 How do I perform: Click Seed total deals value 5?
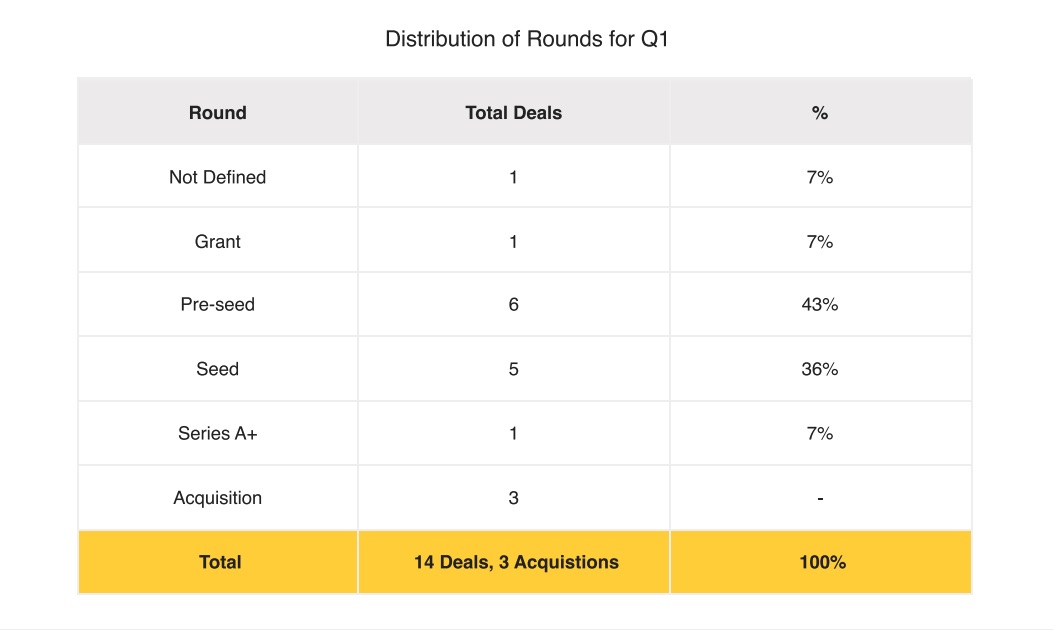click(513, 369)
